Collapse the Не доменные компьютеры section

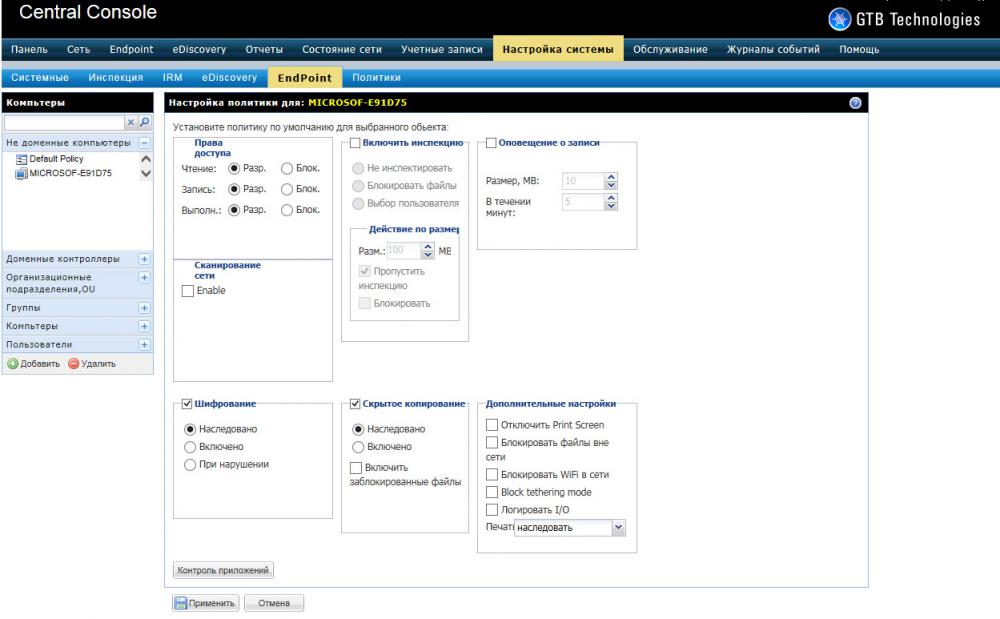point(144,143)
